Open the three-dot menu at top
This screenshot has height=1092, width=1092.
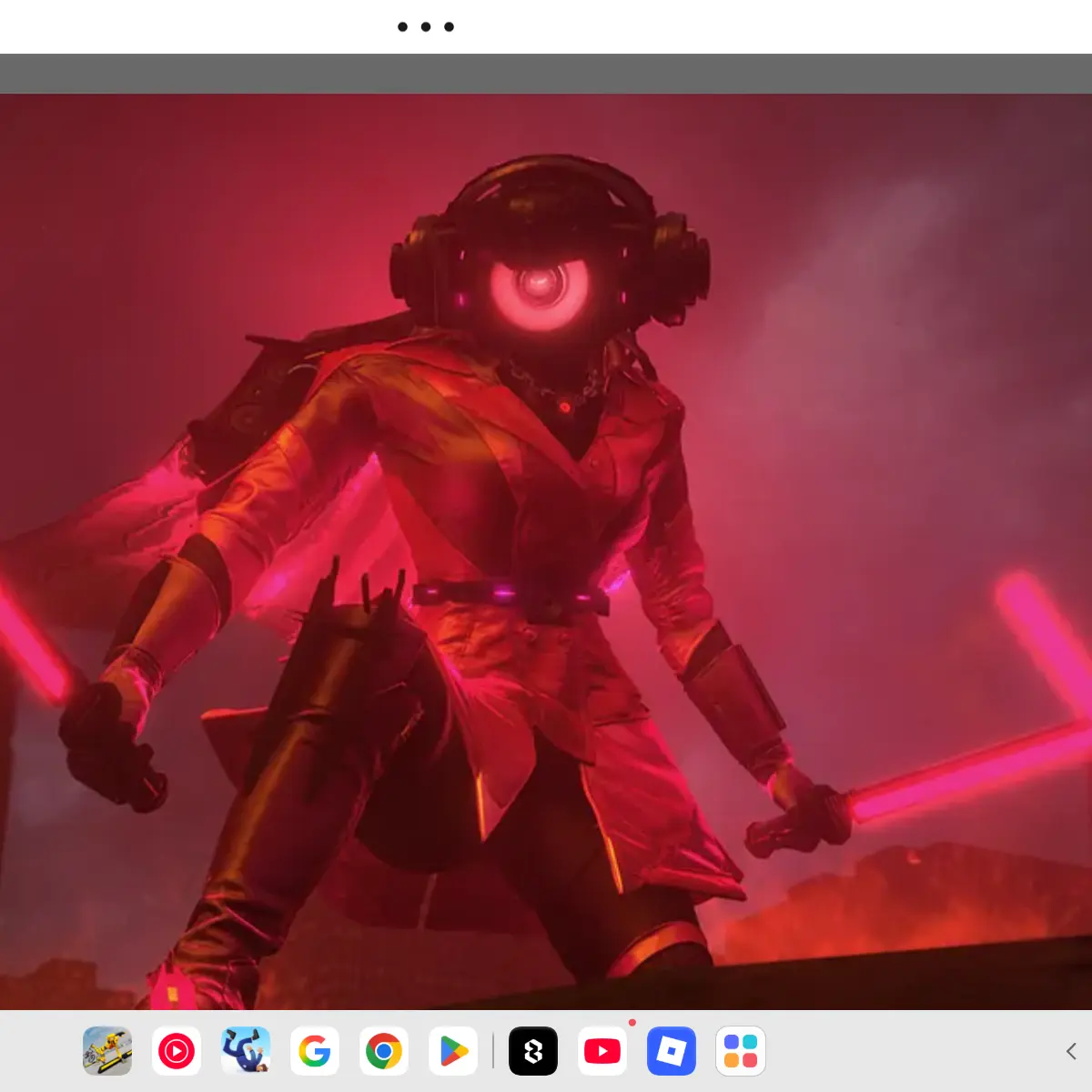(x=426, y=26)
